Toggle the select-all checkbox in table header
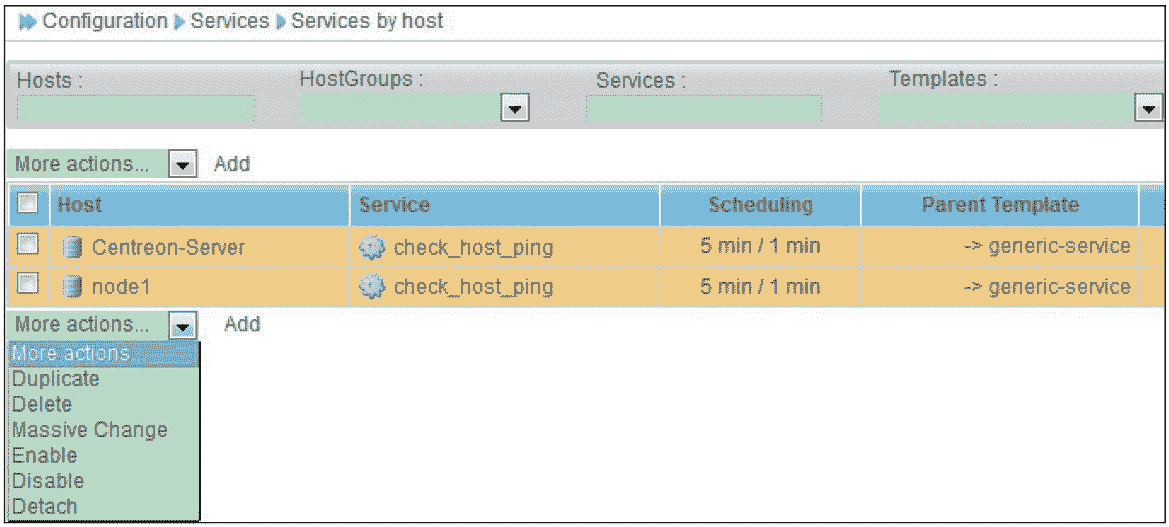The width and height of the screenshot is (1169, 527). pyautogui.click(x=28, y=204)
